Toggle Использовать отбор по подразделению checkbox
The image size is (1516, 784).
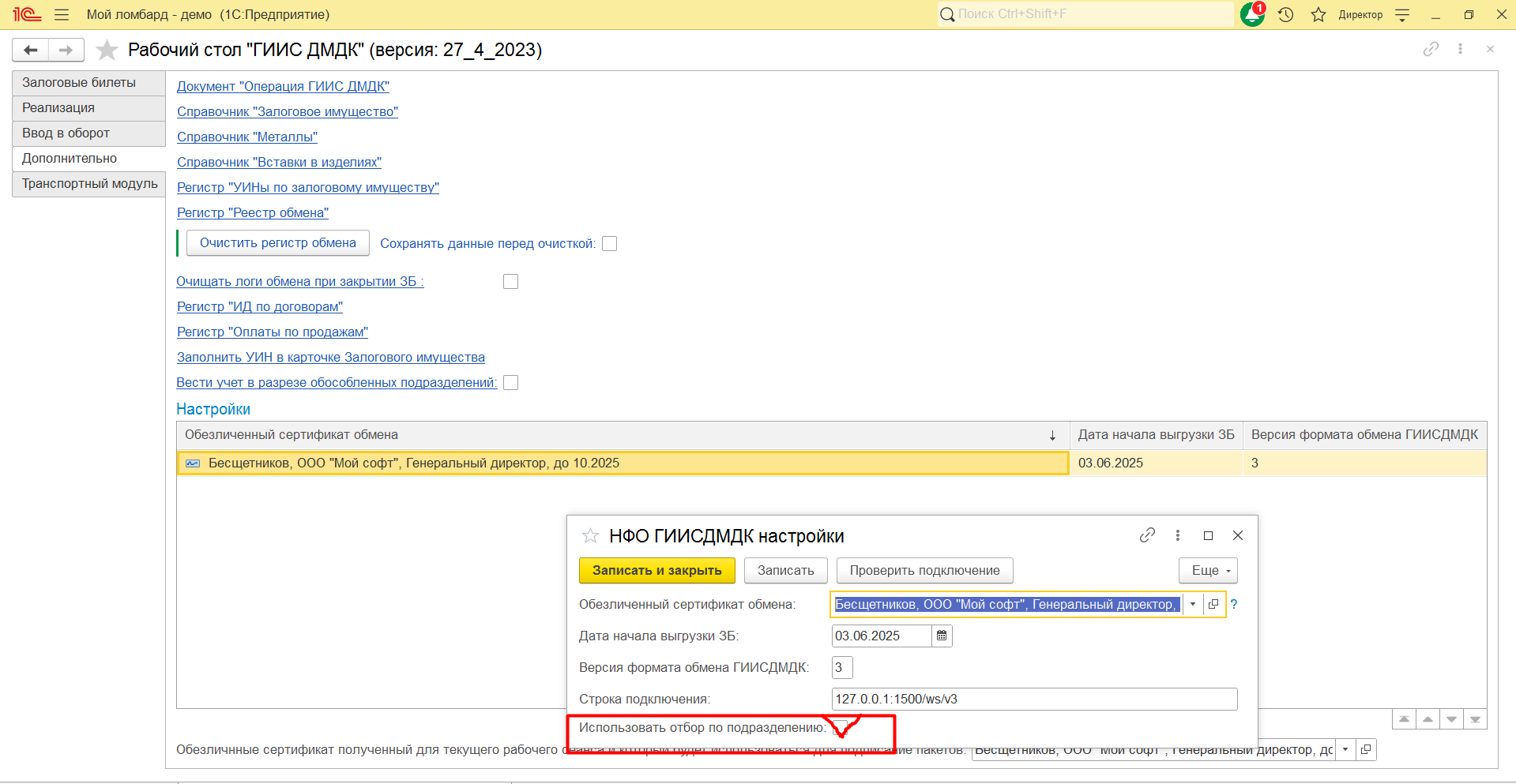(x=841, y=727)
